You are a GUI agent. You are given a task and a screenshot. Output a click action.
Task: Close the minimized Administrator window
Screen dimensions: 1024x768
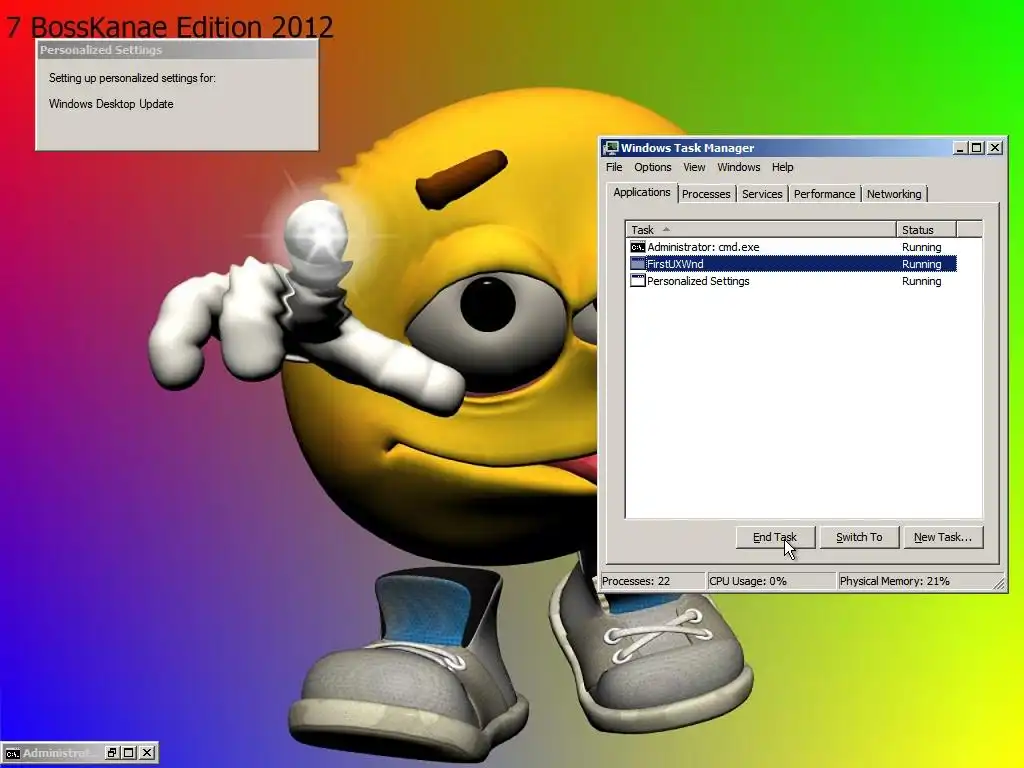tap(148, 752)
